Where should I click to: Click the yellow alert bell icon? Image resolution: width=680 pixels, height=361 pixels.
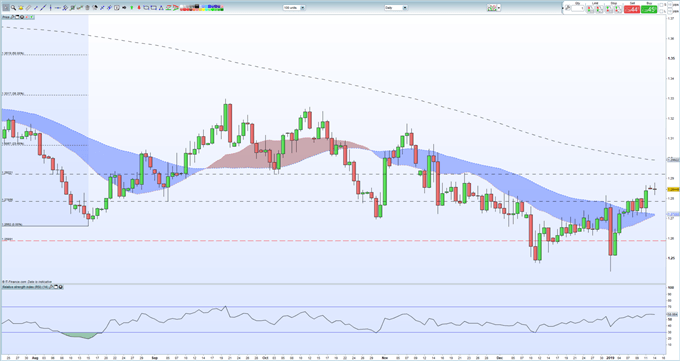21,7
